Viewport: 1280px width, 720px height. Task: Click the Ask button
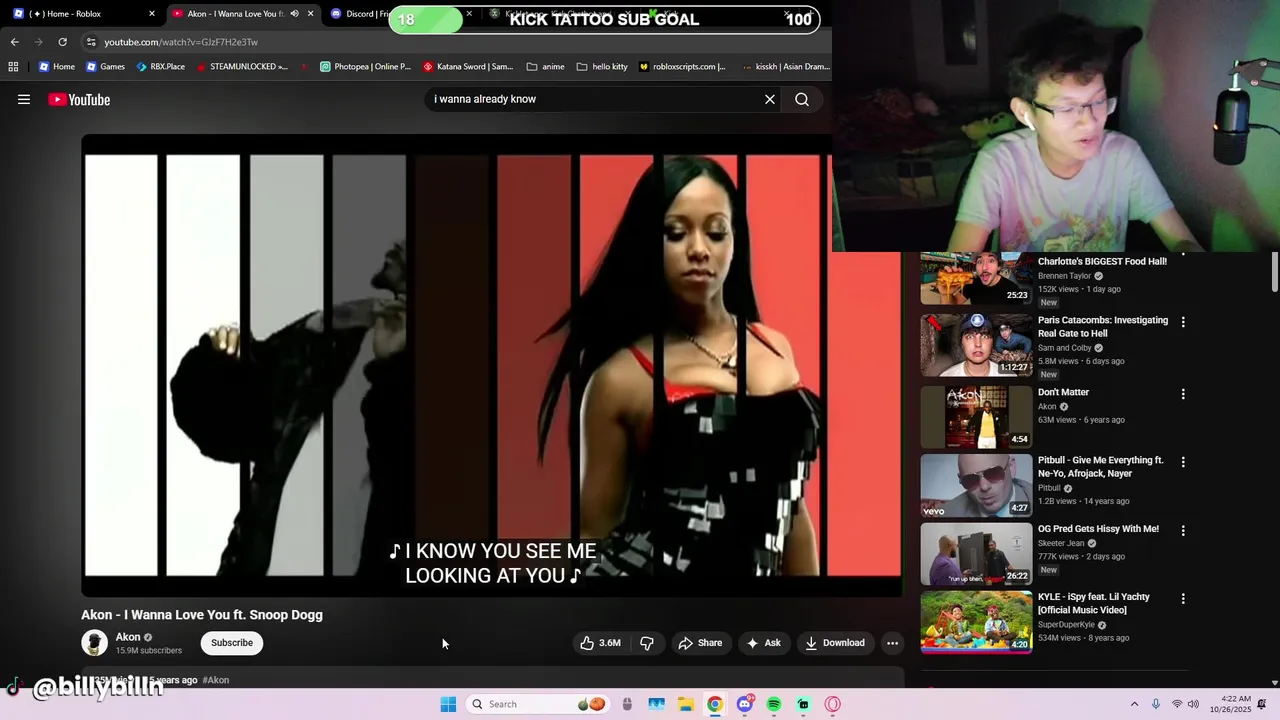763,643
